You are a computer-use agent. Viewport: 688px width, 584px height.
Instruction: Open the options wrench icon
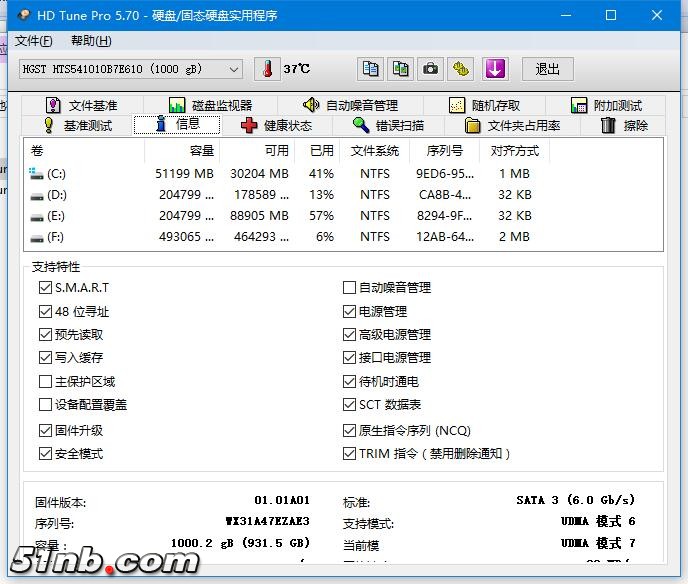pyautogui.click(x=460, y=69)
